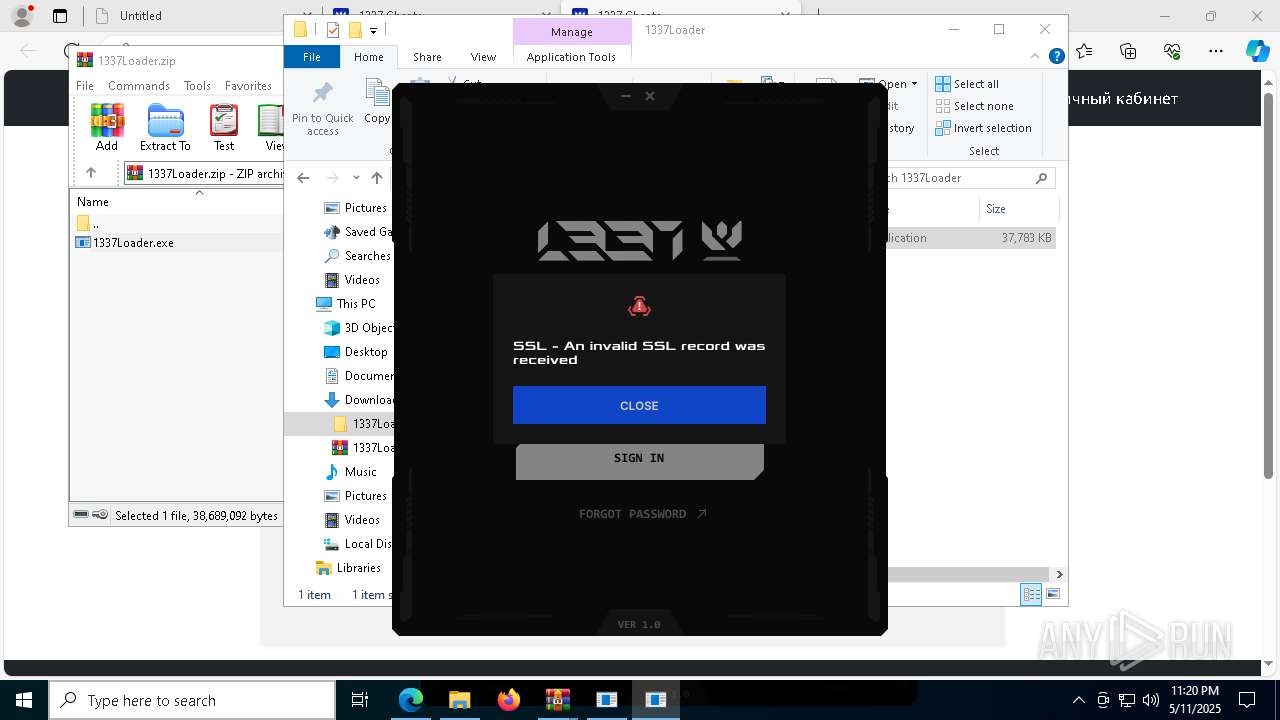Click the blue CLOSE button in error dialog
1280x720 pixels.
pos(639,405)
